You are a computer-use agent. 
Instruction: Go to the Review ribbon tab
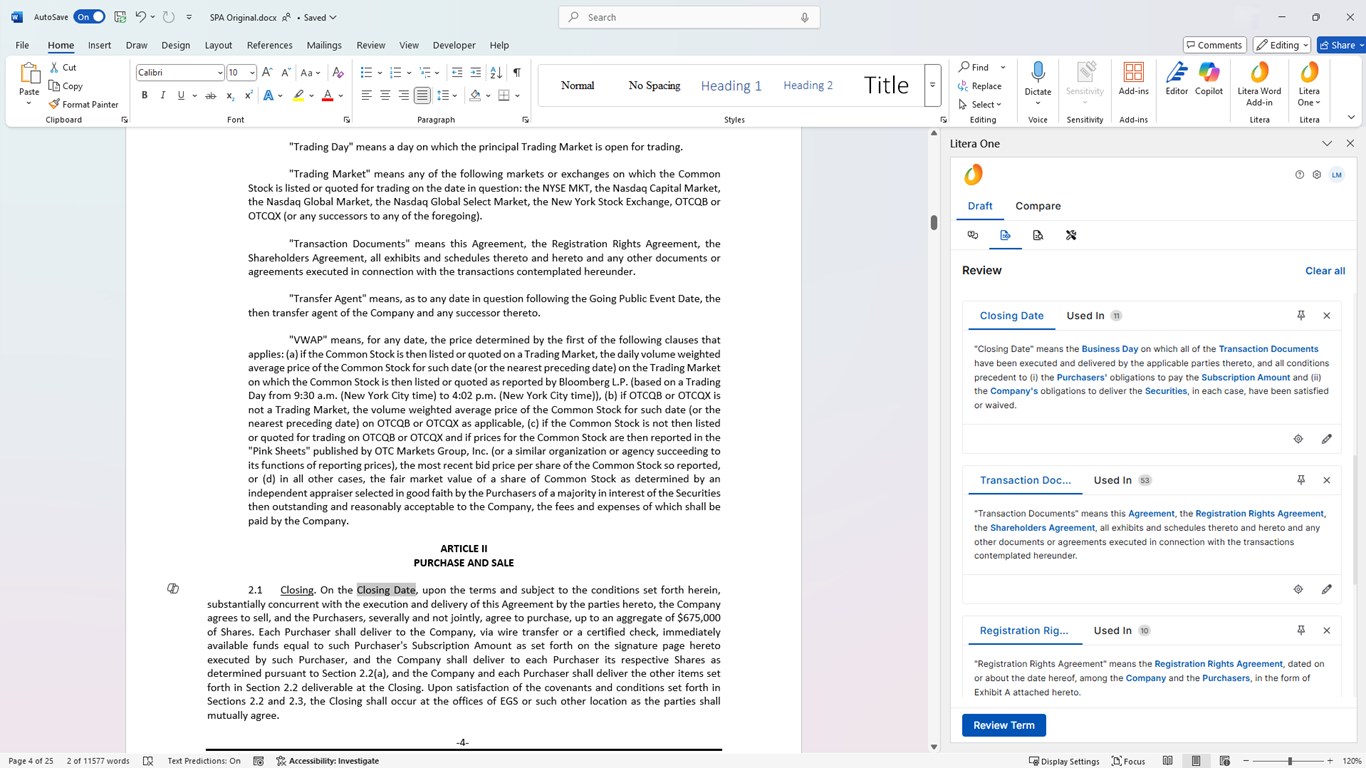tap(370, 45)
